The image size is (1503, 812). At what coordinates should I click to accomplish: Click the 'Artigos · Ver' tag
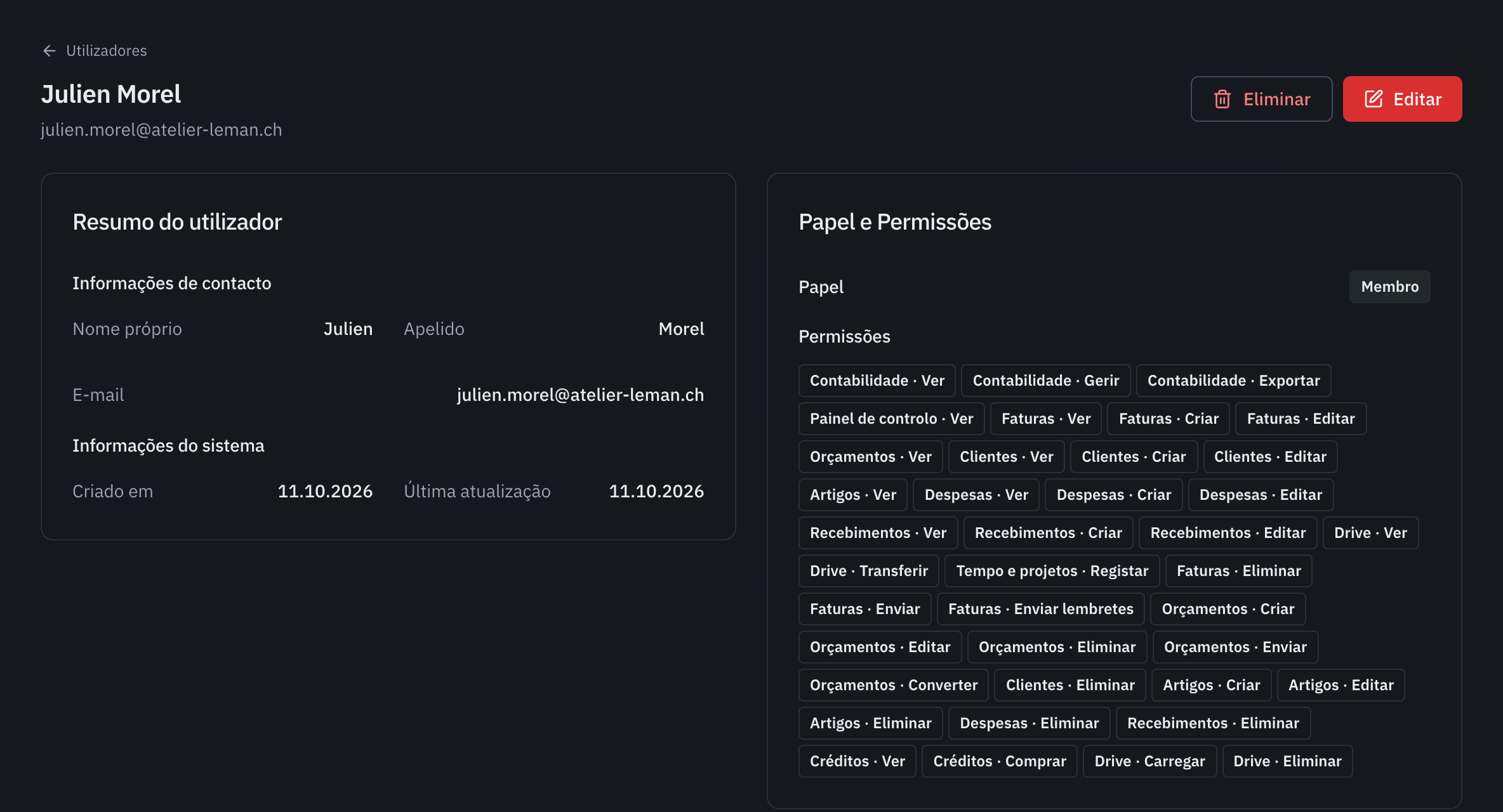click(853, 495)
